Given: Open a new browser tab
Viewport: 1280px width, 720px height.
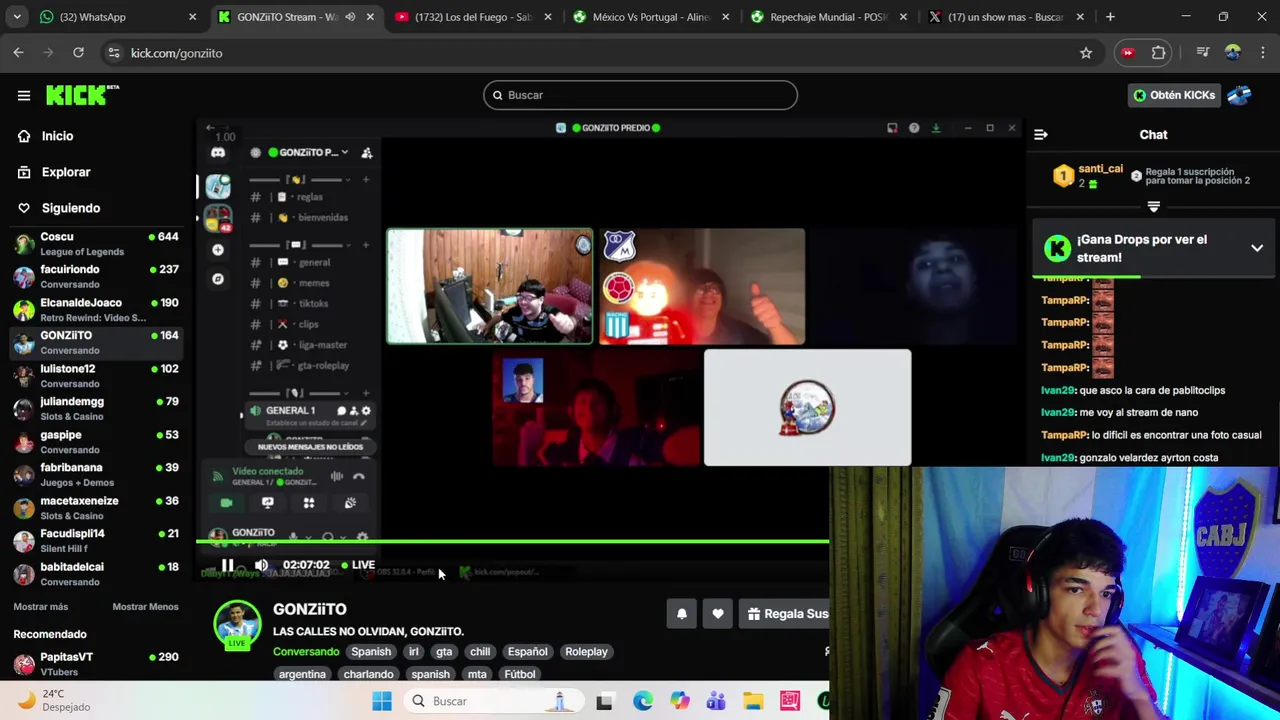Looking at the screenshot, I should click(1110, 17).
